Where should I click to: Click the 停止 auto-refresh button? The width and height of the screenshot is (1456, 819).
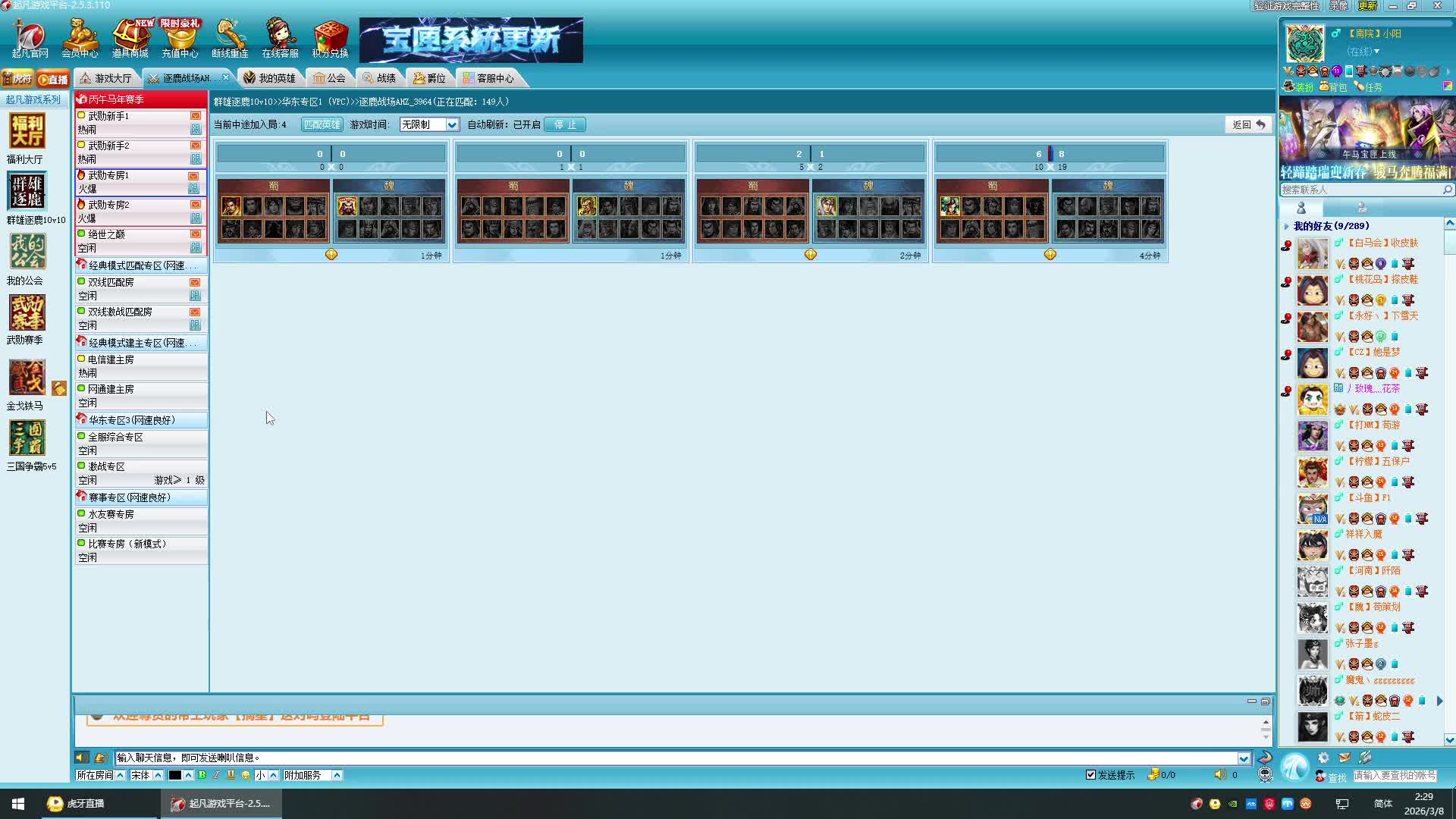(x=565, y=124)
